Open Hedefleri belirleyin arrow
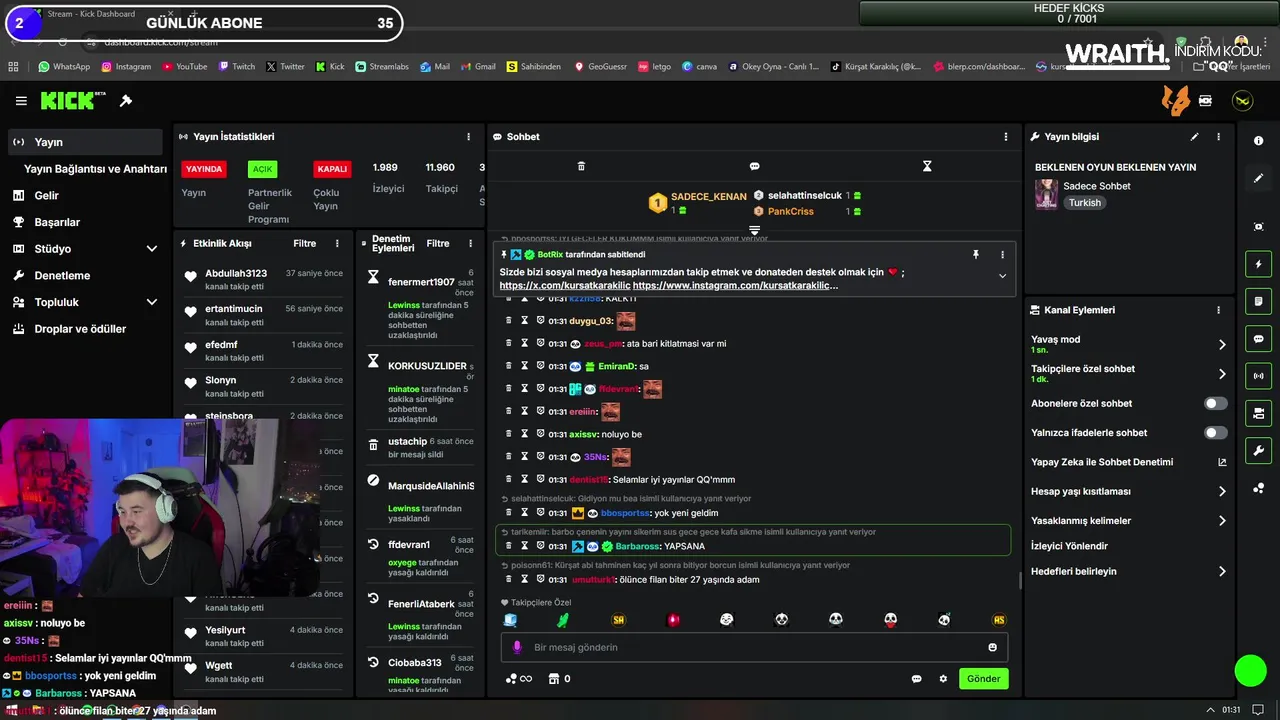The height and width of the screenshot is (720, 1280). coord(1222,571)
